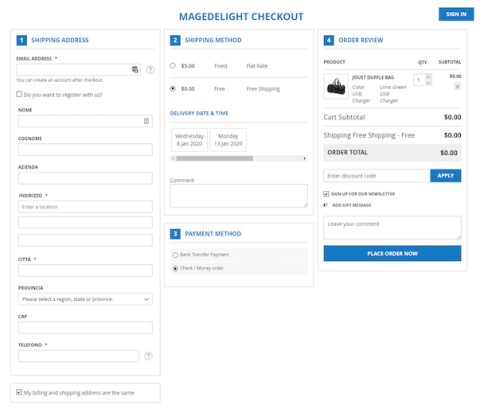Click the Payment Method section heading

213,234
